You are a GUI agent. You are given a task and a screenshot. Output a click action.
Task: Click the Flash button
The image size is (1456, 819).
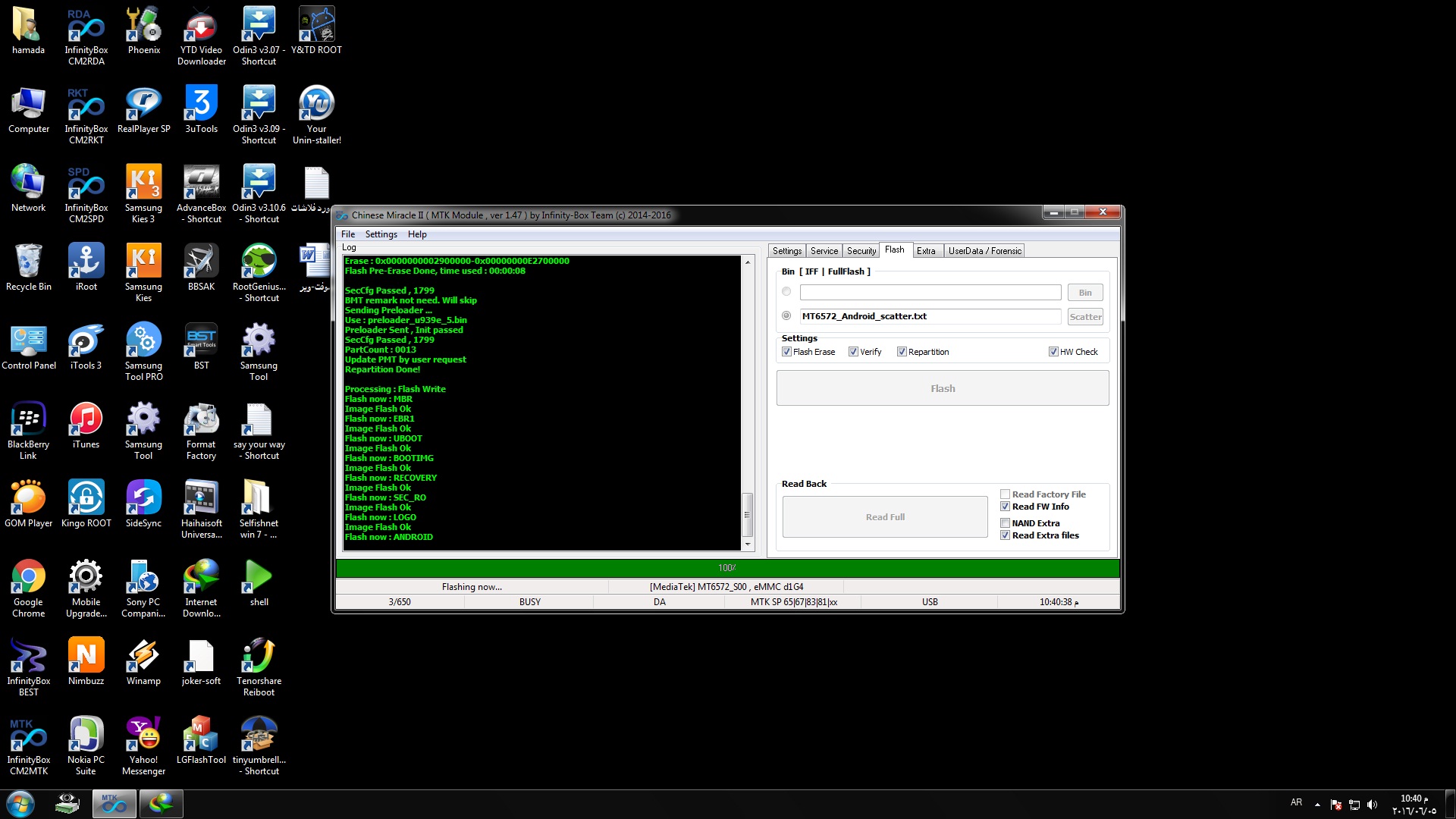pos(943,388)
